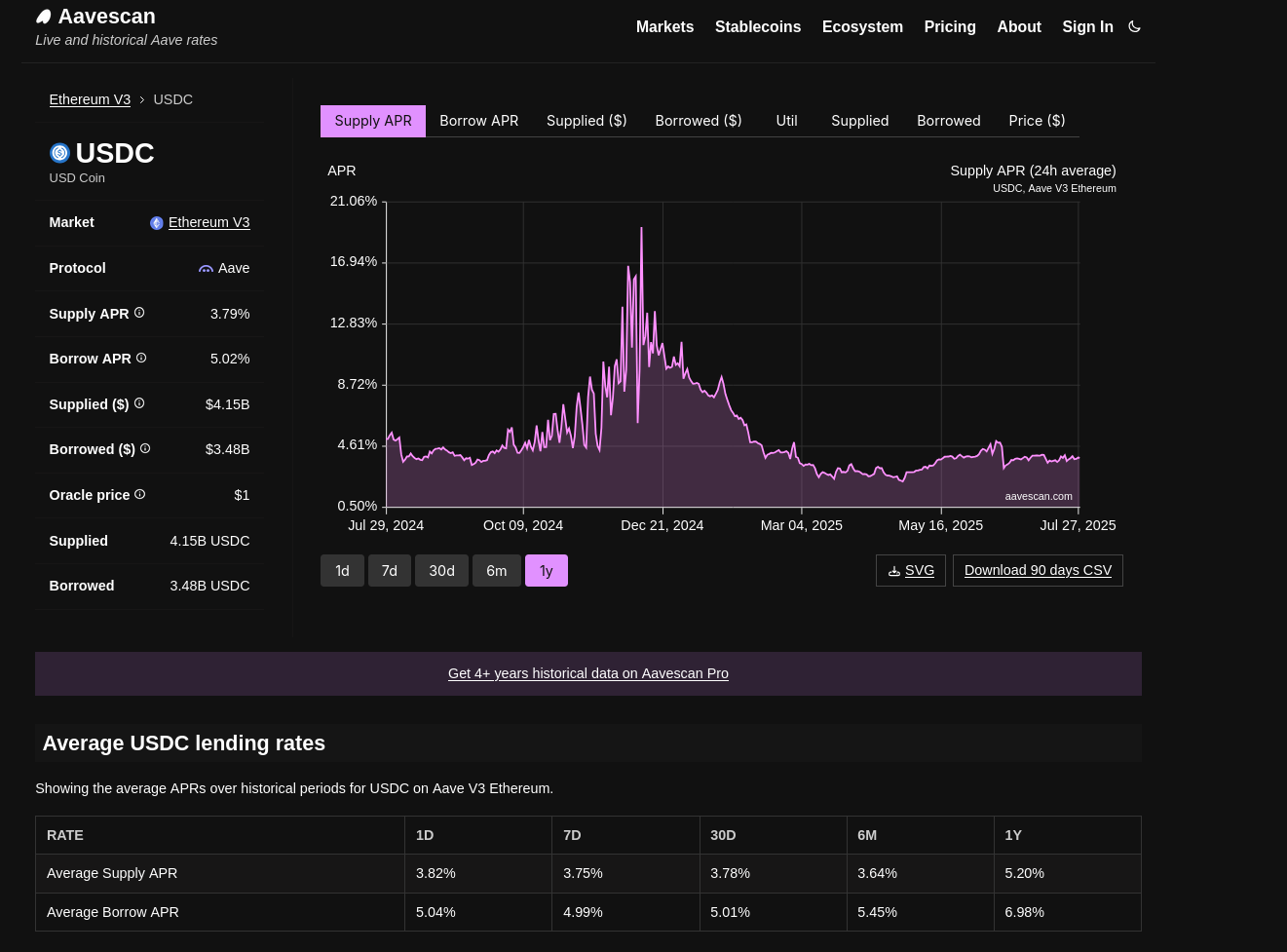1287x952 pixels.
Task: Show info for Borrow APR
Action: pos(141,359)
